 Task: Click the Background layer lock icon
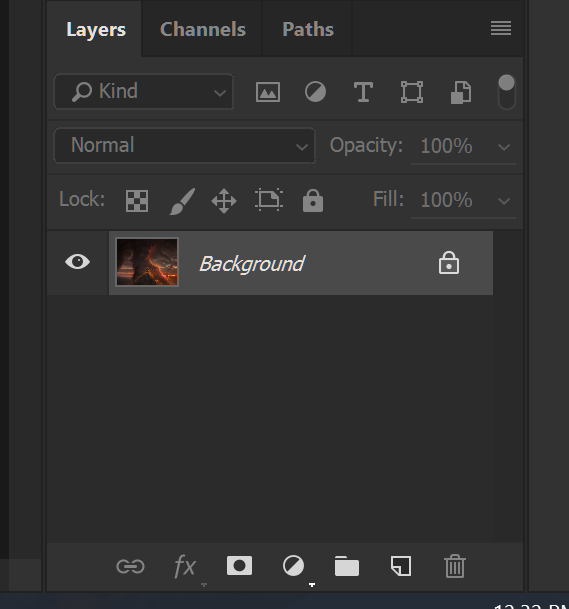pyautogui.click(x=449, y=263)
